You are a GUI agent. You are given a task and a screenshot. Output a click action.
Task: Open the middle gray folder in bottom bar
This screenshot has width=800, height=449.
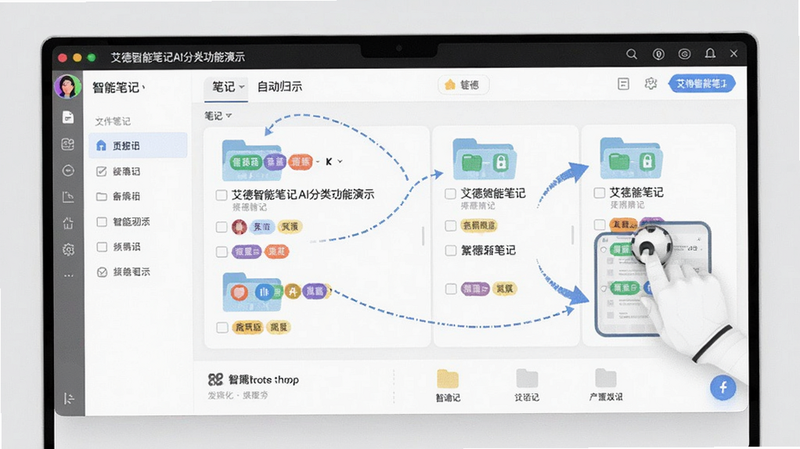[x=527, y=379]
